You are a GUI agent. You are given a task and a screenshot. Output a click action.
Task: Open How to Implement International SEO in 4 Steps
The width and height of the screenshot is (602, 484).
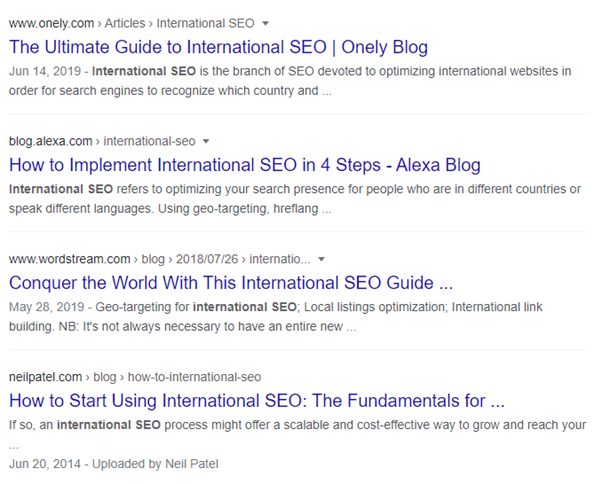[245, 165]
